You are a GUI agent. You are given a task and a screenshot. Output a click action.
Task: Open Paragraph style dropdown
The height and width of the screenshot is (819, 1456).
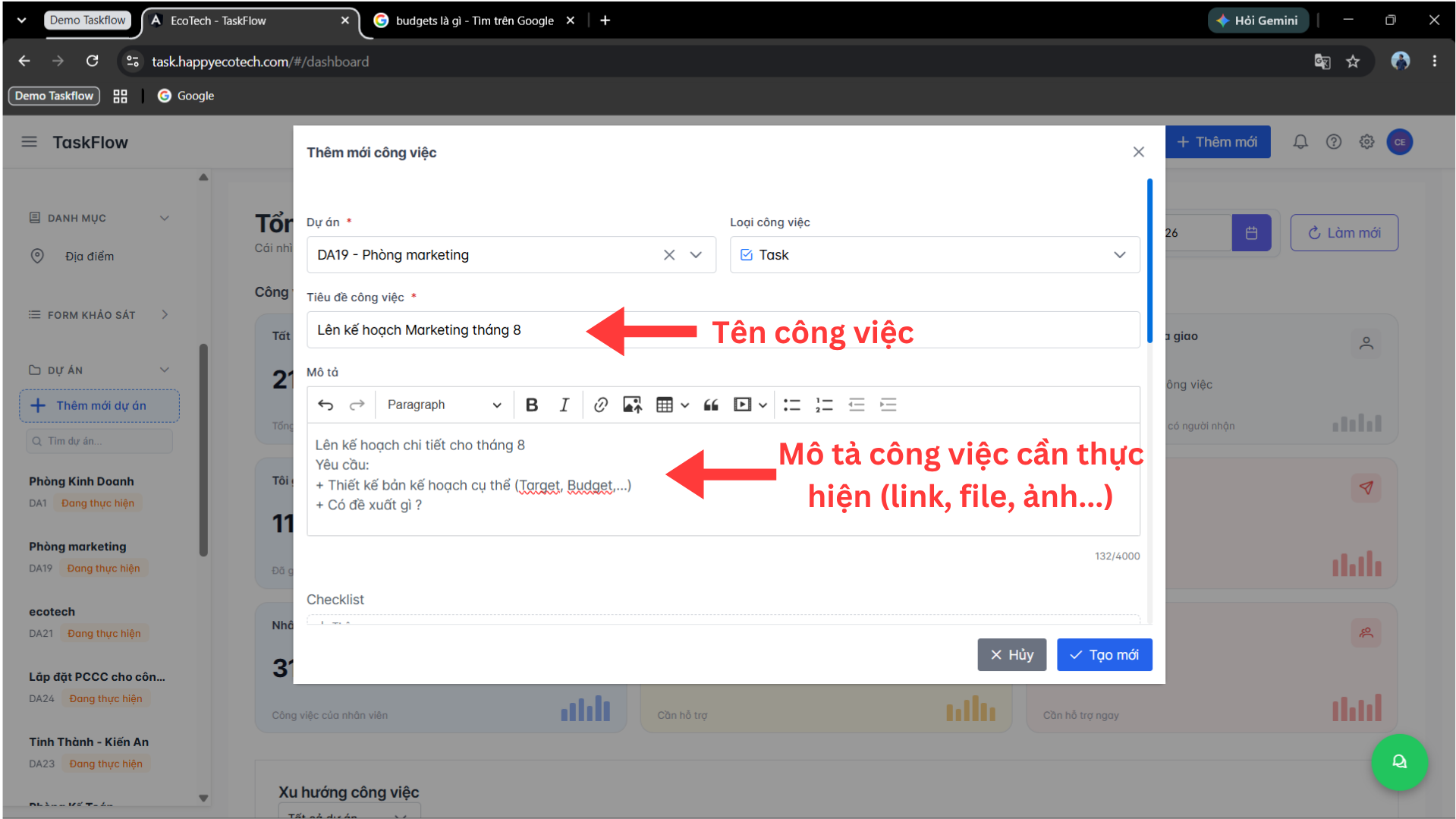tap(444, 405)
